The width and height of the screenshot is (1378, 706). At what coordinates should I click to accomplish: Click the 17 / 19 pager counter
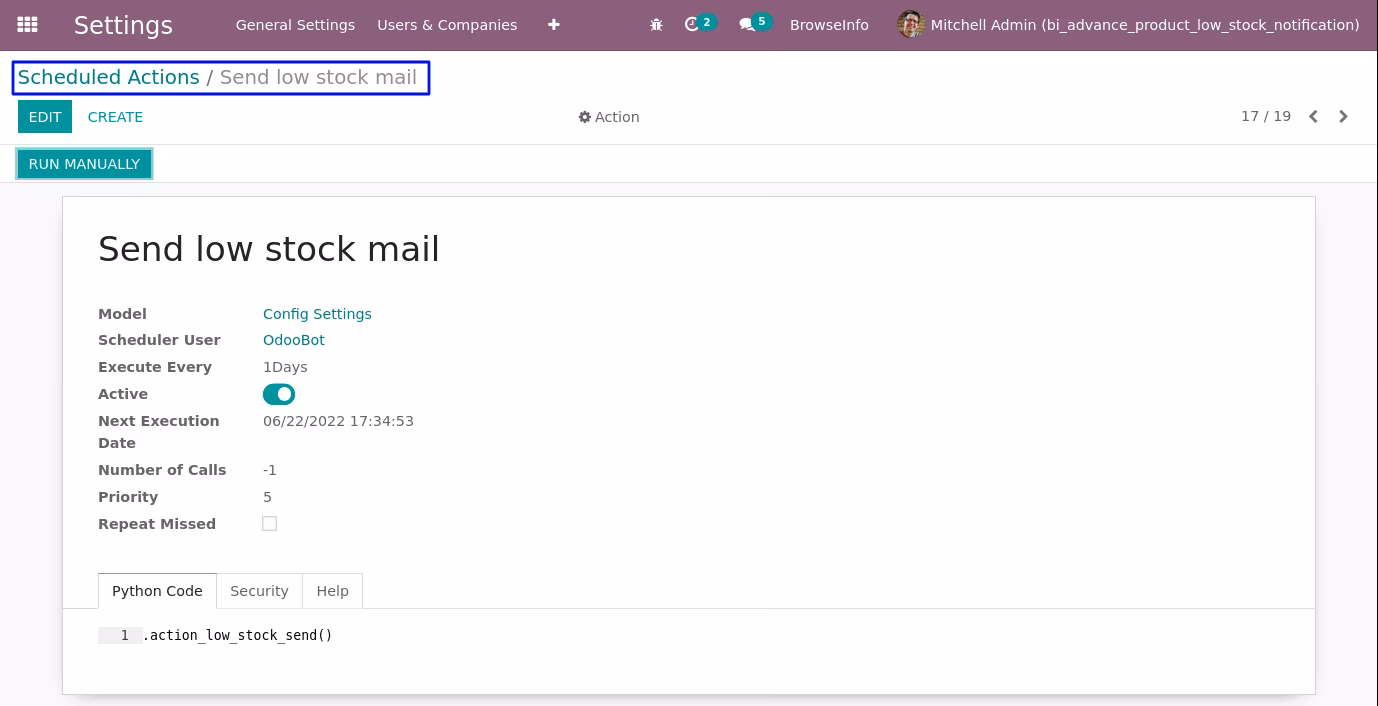coord(1266,116)
